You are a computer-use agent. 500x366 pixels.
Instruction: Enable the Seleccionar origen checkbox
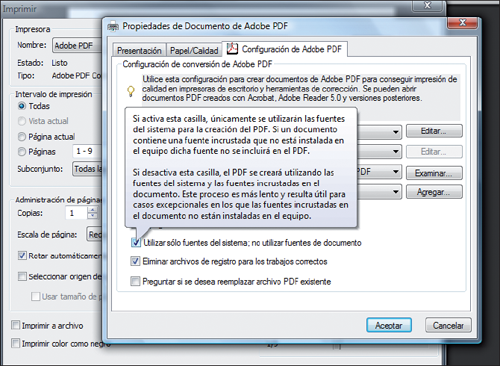22,276
